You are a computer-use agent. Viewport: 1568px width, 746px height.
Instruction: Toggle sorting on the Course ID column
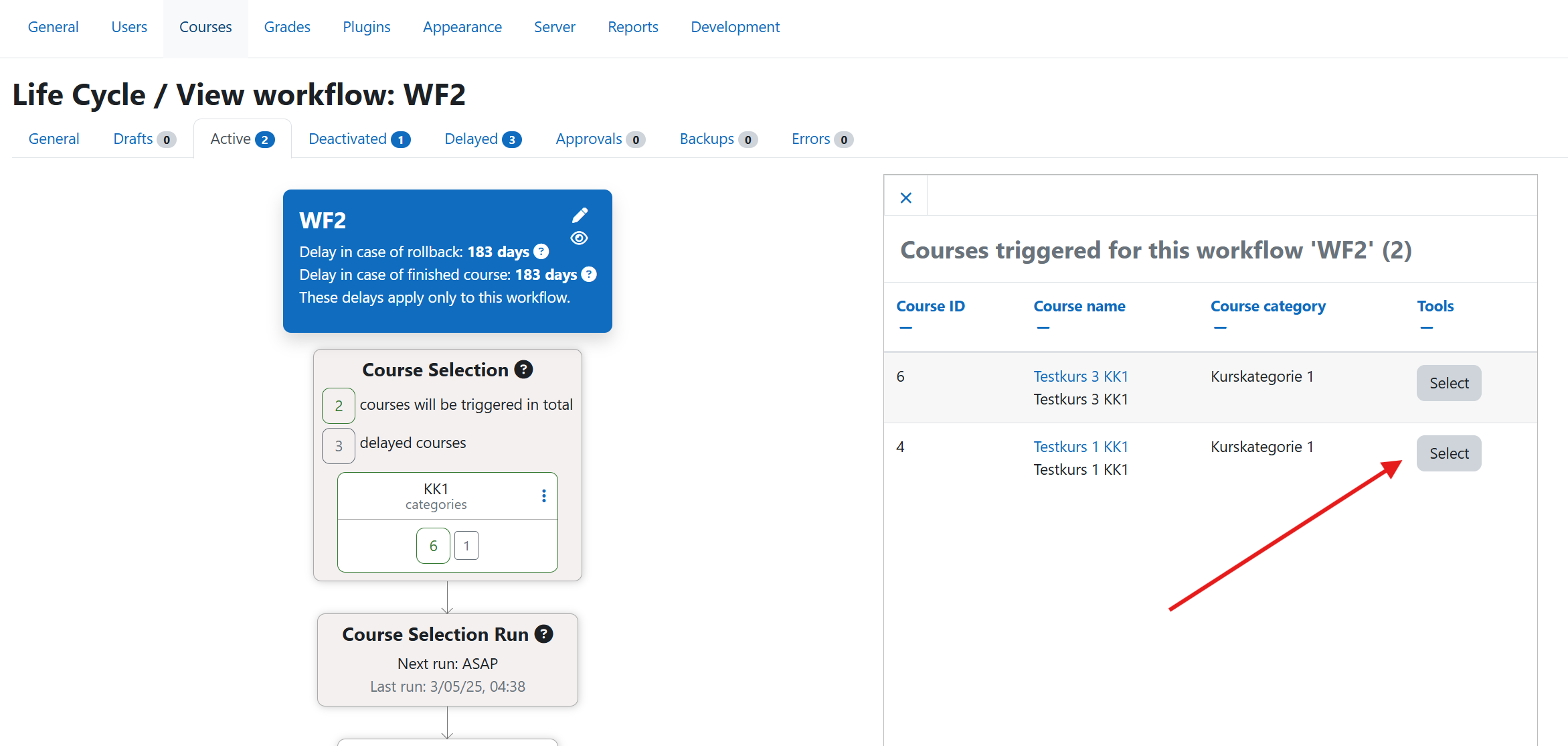pyautogui.click(x=906, y=327)
